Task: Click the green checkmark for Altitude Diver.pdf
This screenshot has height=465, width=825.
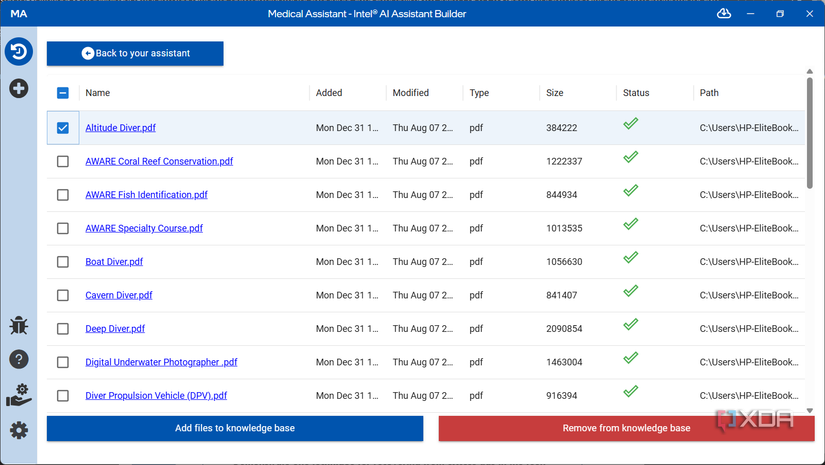Action: pos(630,124)
